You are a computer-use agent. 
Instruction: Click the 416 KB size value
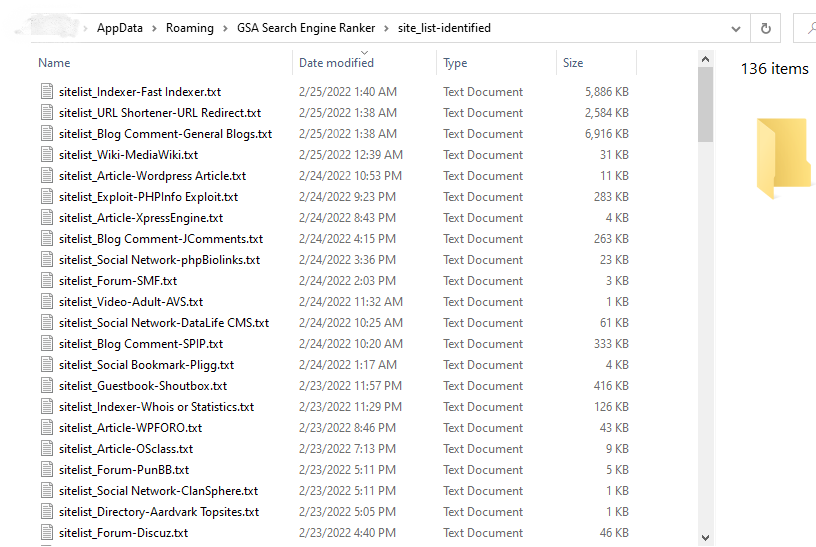tap(611, 386)
